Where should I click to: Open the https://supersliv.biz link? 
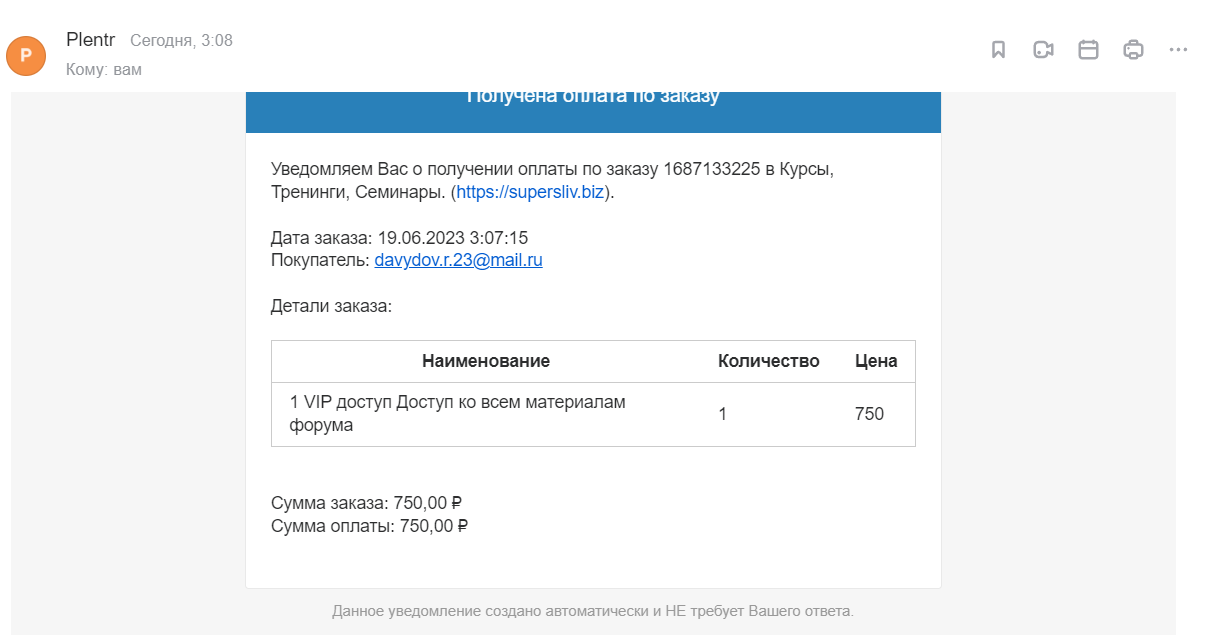coord(530,192)
